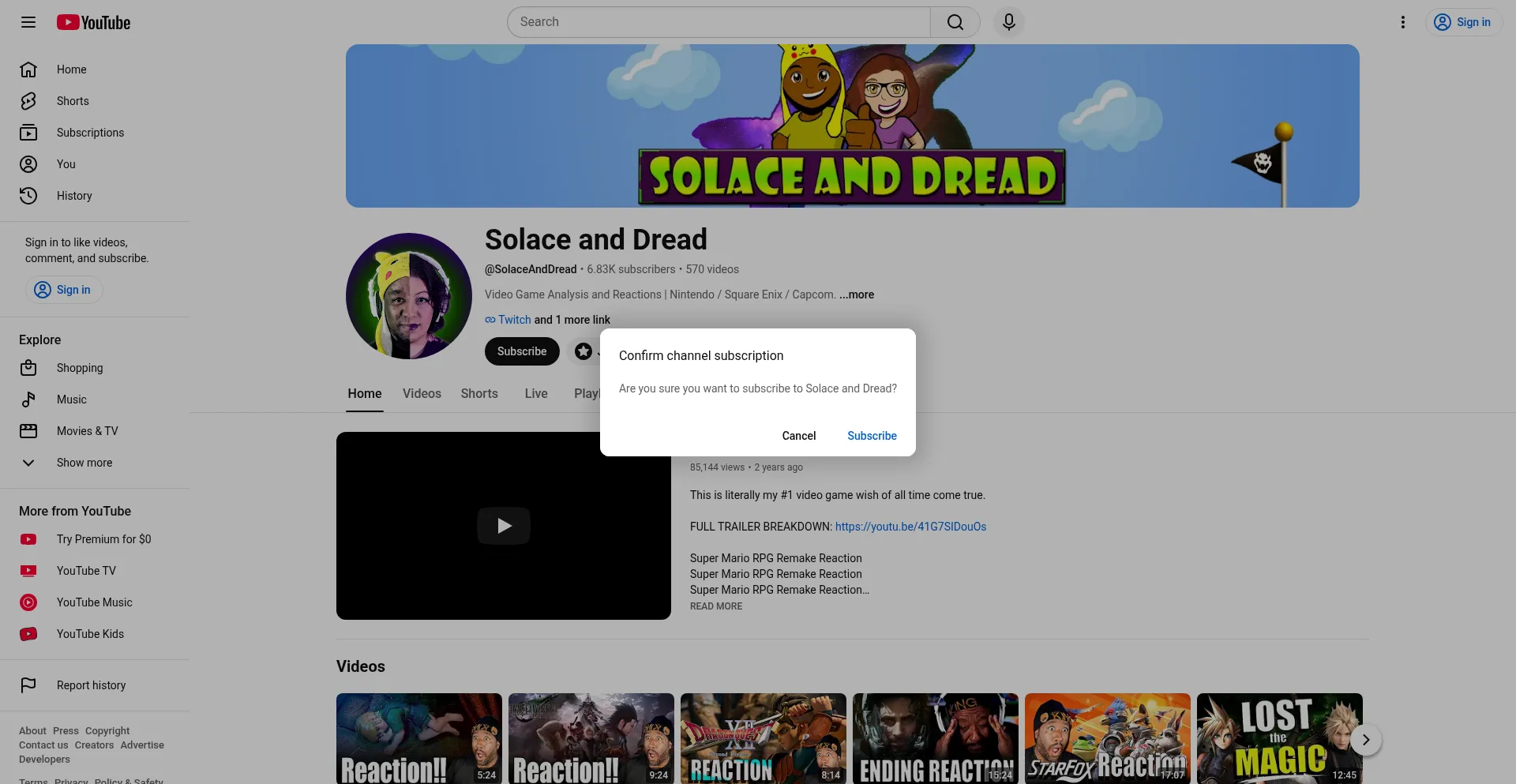Cancel the subscription confirmation dialog

799,436
